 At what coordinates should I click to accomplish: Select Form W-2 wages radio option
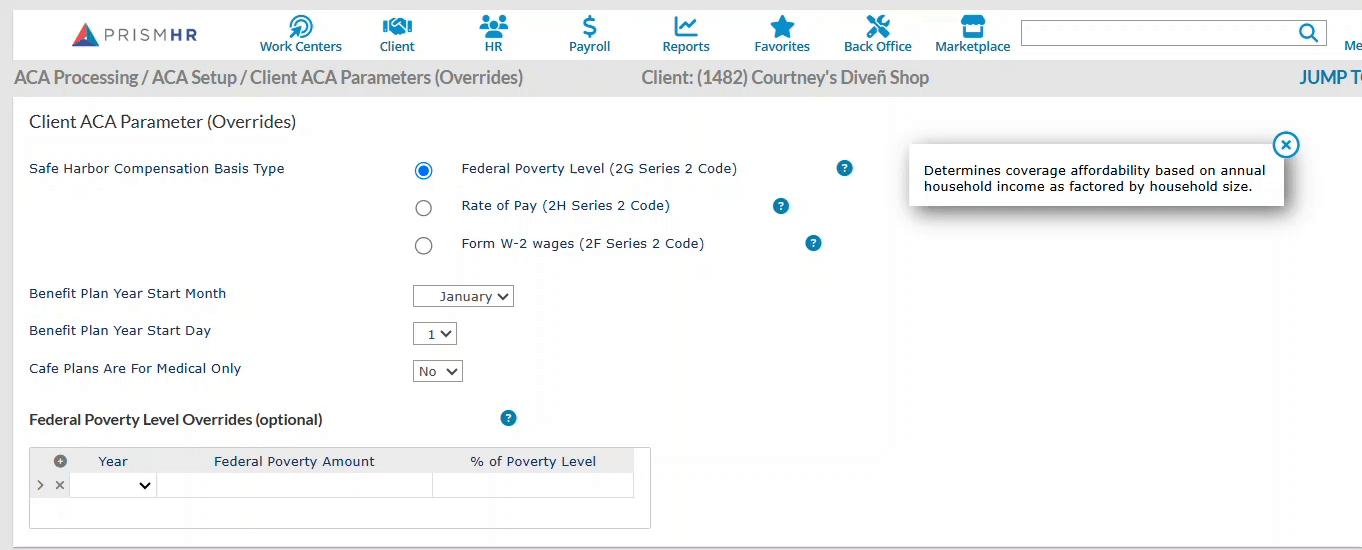click(424, 246)
